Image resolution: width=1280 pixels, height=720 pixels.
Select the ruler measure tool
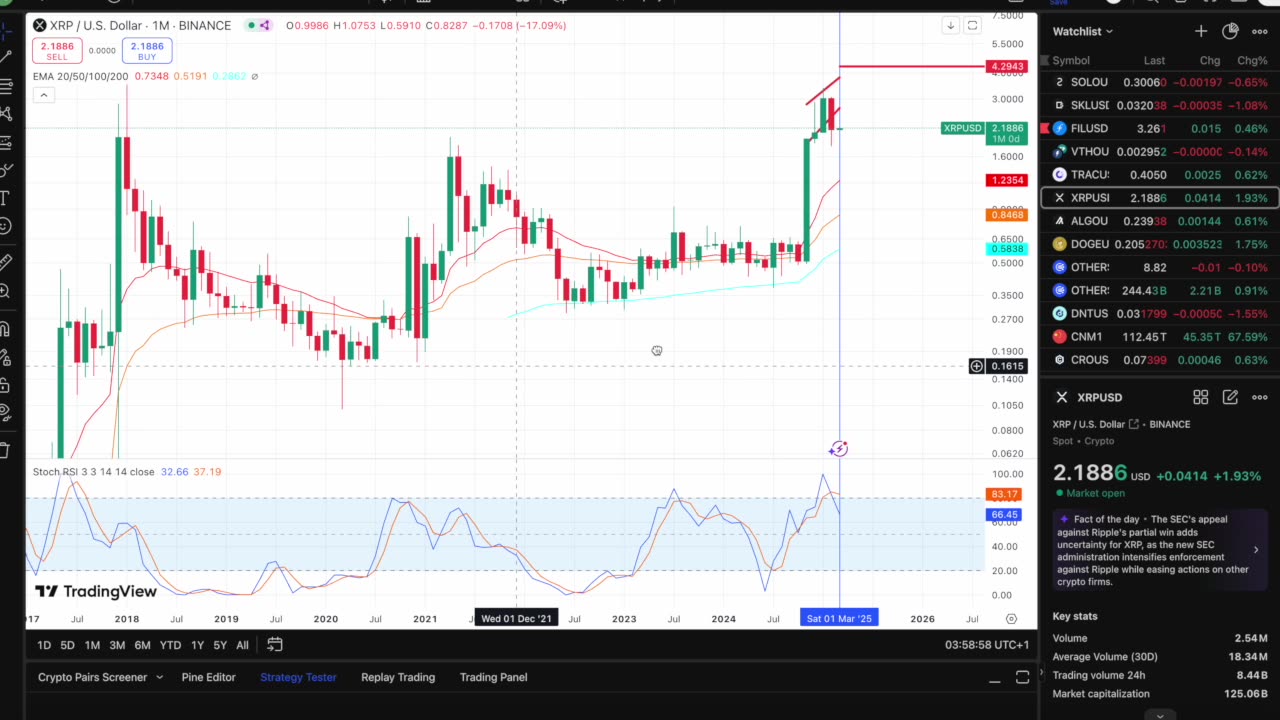pyautogui.click(x=5, y=262)
